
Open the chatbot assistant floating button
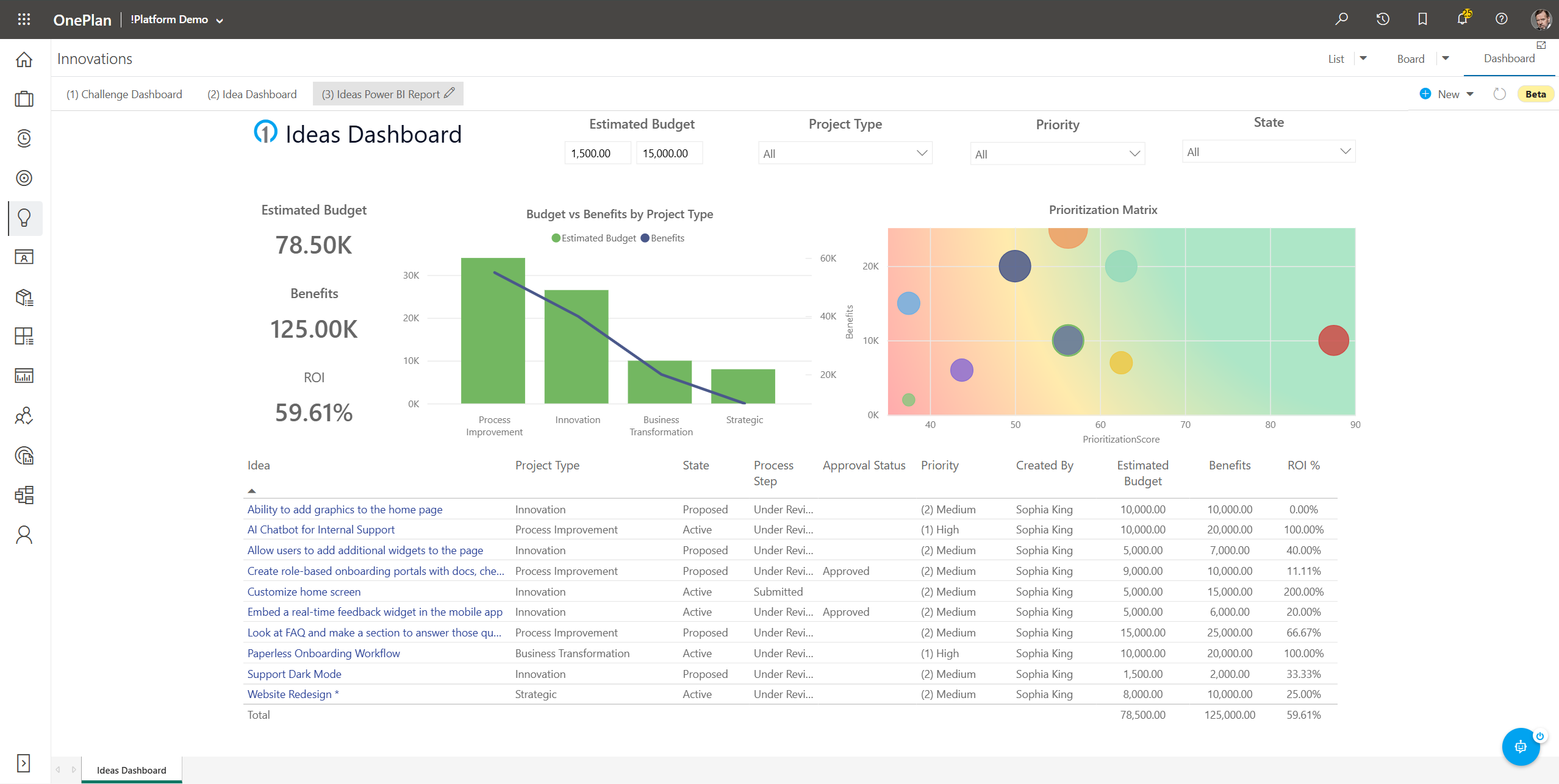[1521, 746]
